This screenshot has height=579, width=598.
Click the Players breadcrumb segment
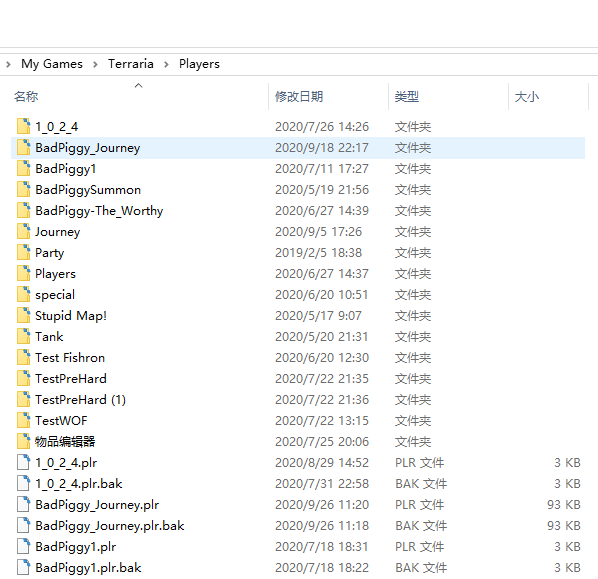(x=199, y=64)
